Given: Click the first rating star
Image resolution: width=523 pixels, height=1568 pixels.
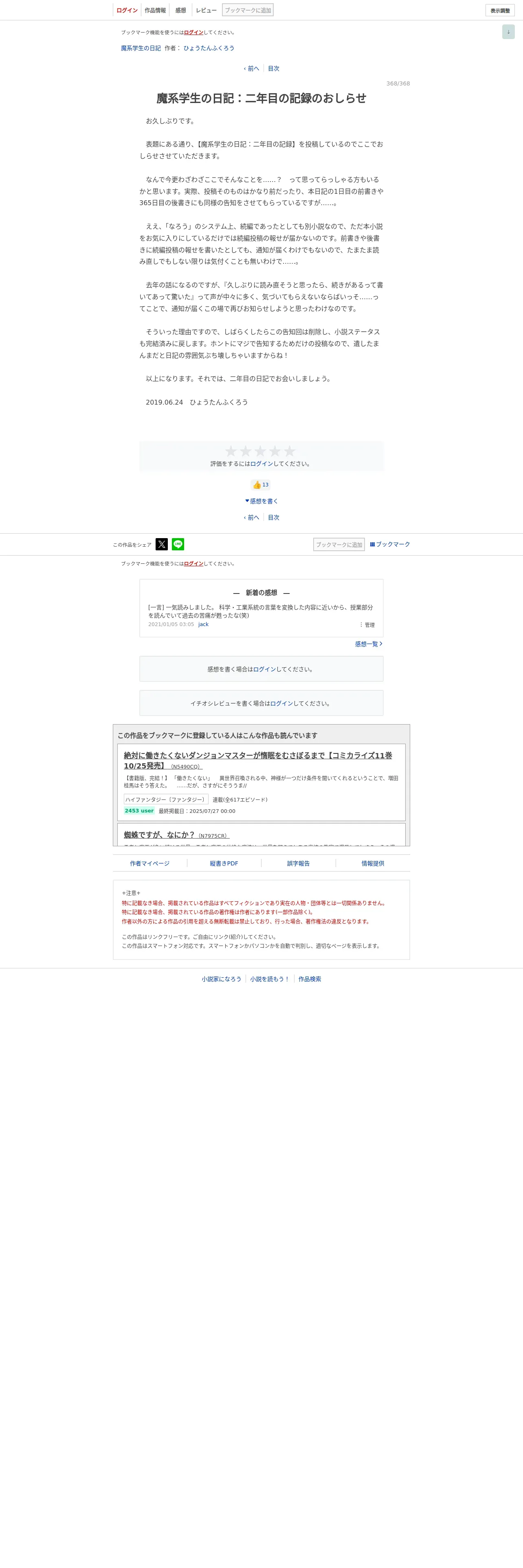Looking at the screenshot, I should pyautogui.click(x=231, y=451).
